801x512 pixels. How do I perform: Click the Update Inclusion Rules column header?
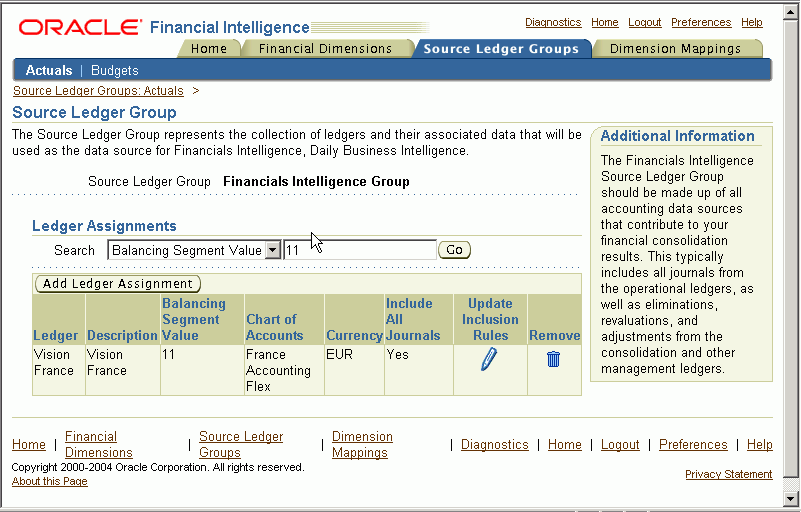(490, 319)
